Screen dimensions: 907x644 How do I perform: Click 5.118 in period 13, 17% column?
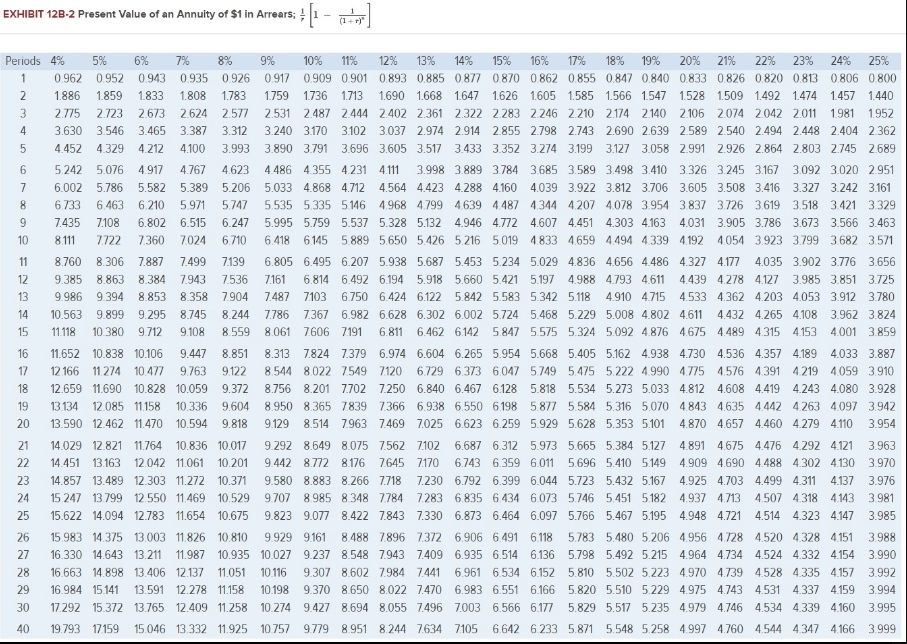click(579, 297)
